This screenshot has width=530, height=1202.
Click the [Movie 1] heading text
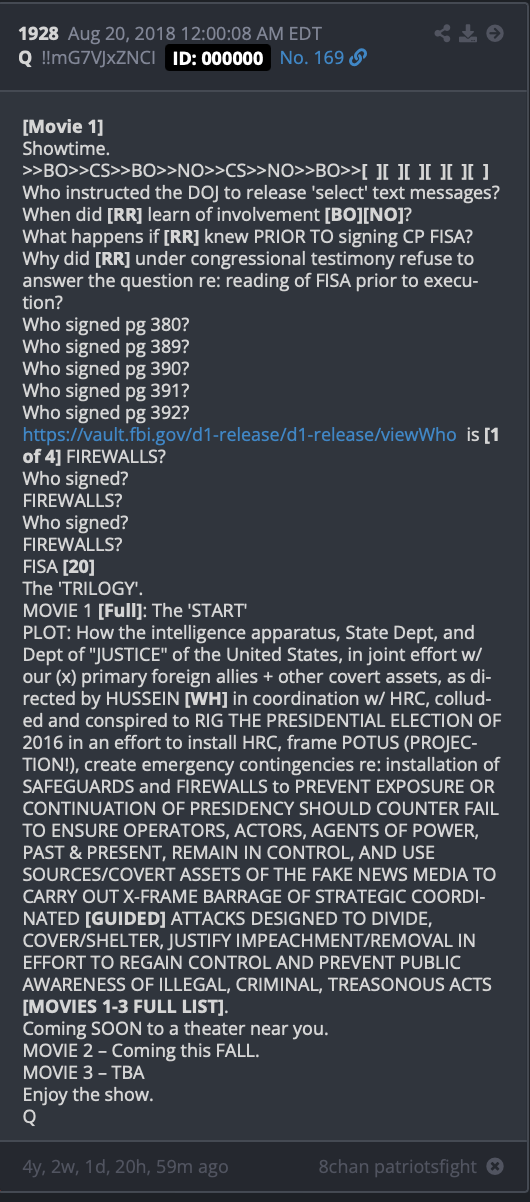pos(63,126)
